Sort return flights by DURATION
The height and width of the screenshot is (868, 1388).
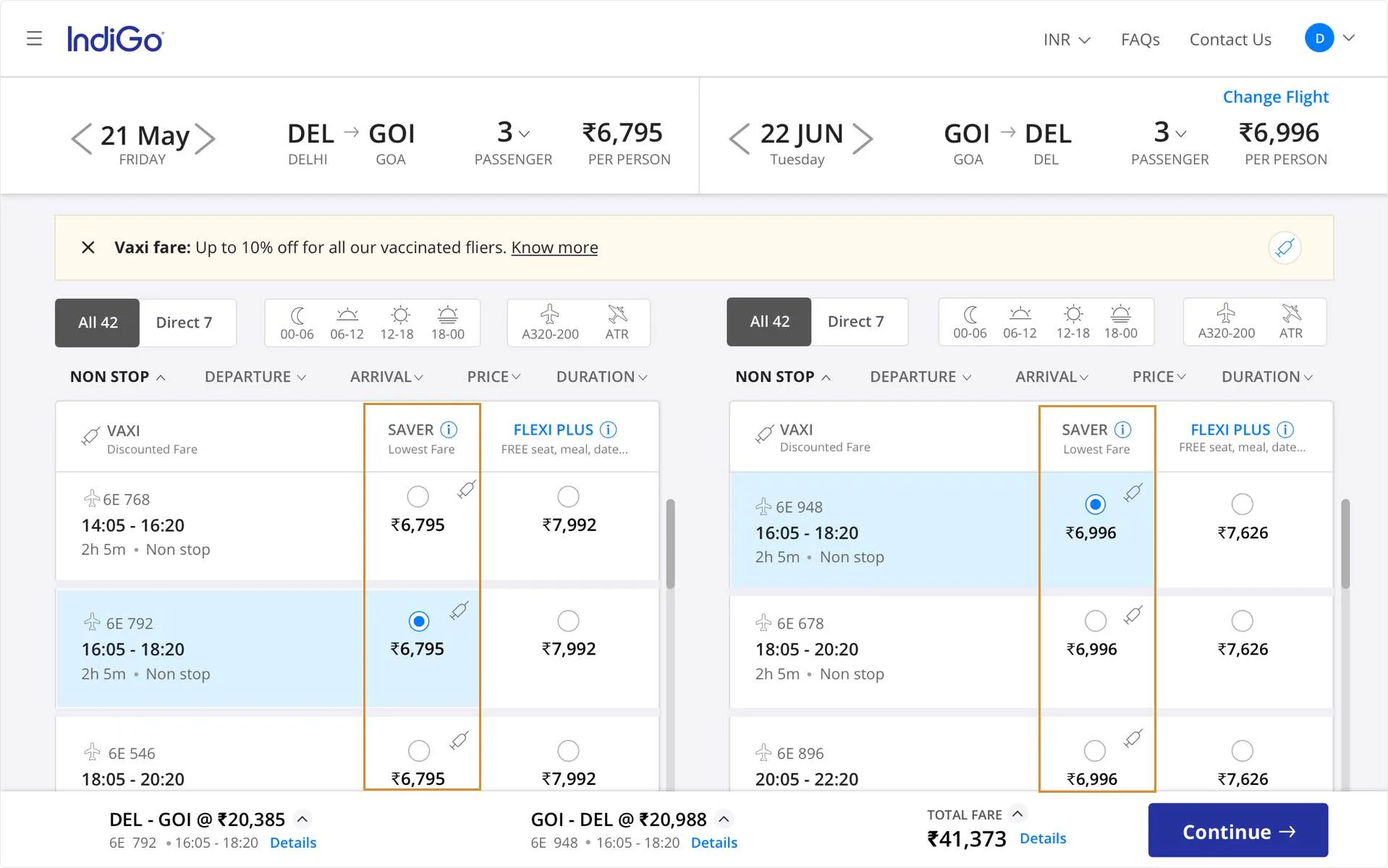click(1267, 377)
